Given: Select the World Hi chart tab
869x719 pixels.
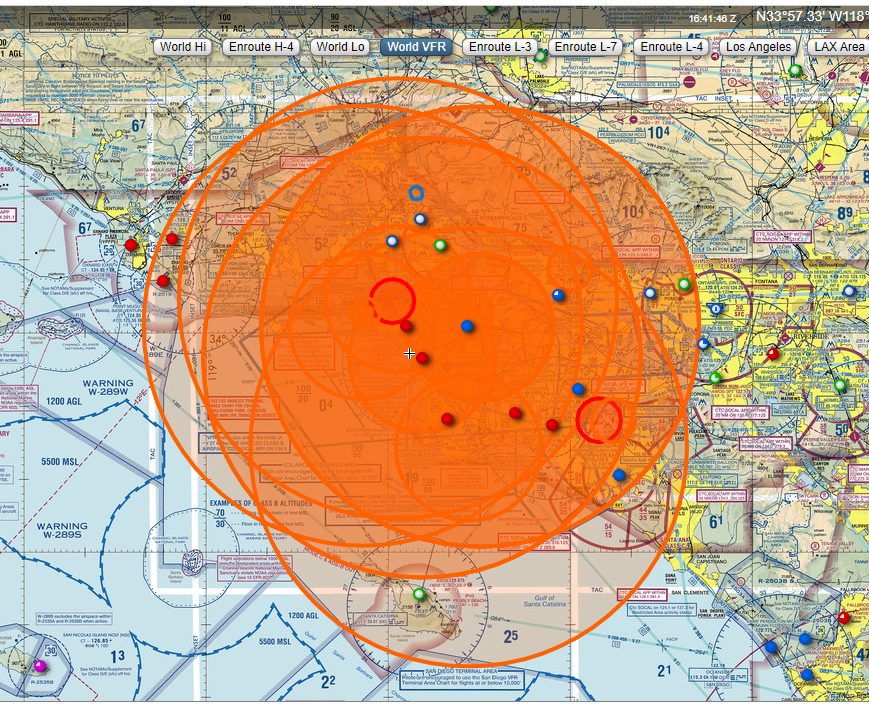Looking at the screenshot, I should click(183, 47).
